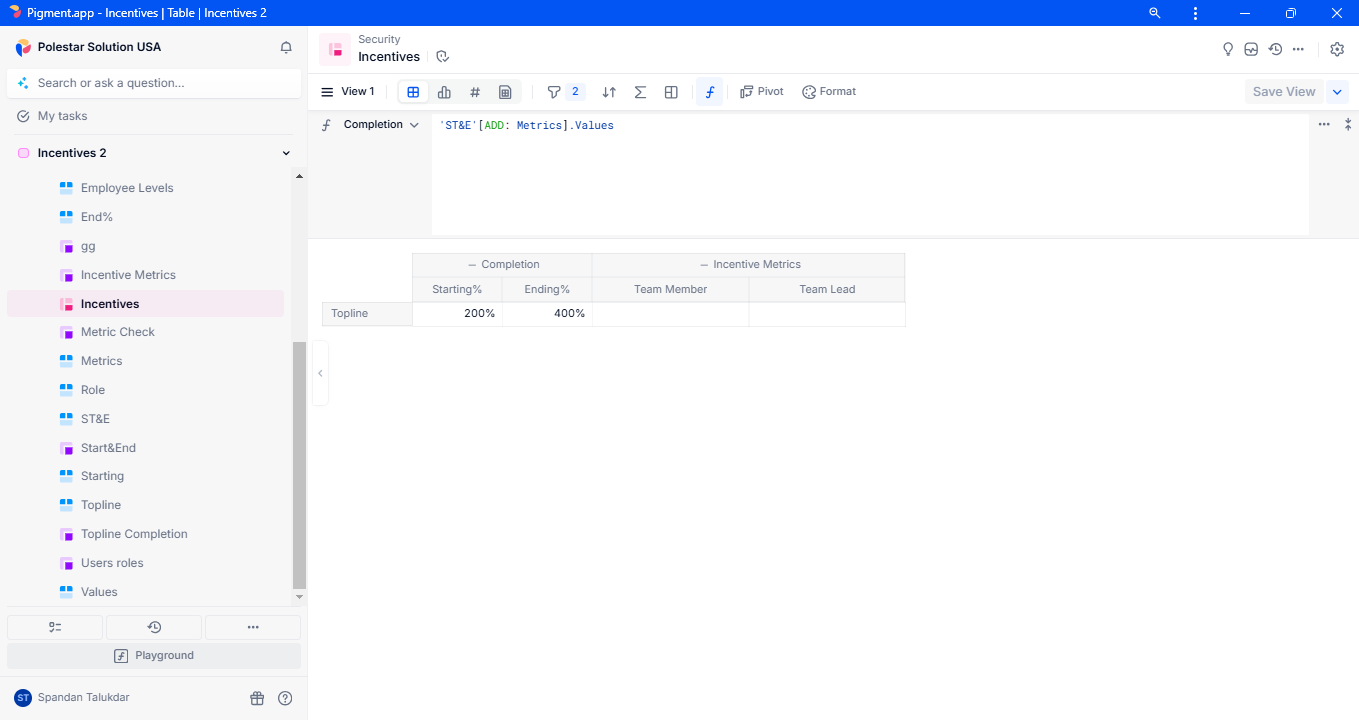This screenshot has width=1359, height=720.
Task: Open the Pivot panel
Action: [x=762, y=92]
